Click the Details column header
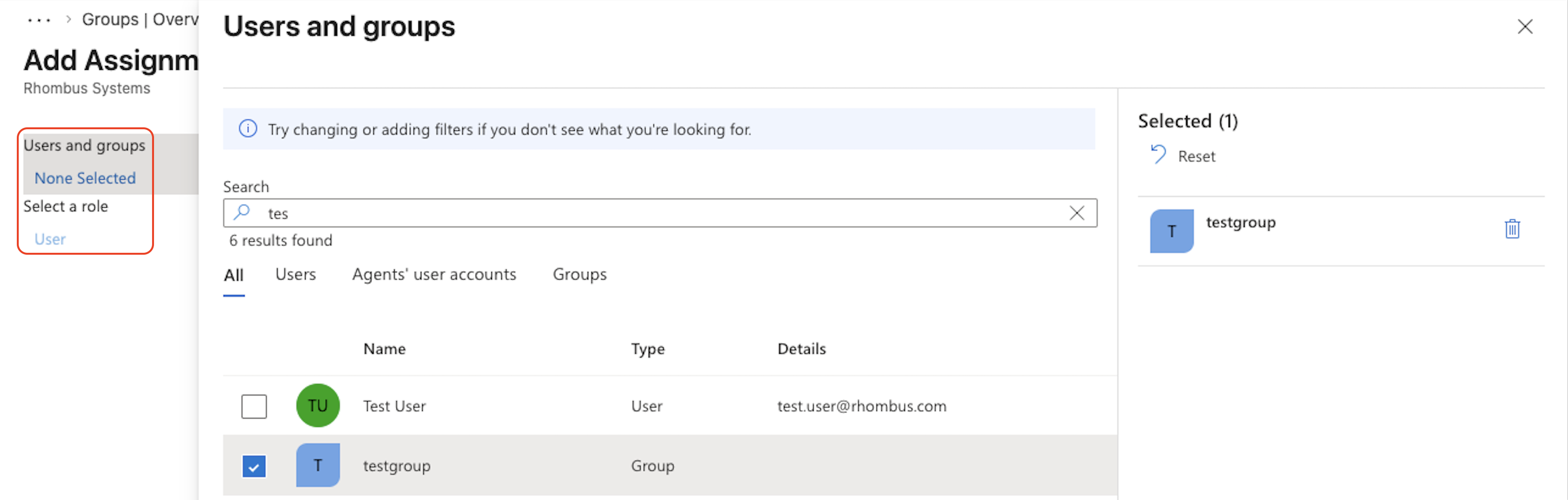The image size is (1568, 500). point(801,348)
